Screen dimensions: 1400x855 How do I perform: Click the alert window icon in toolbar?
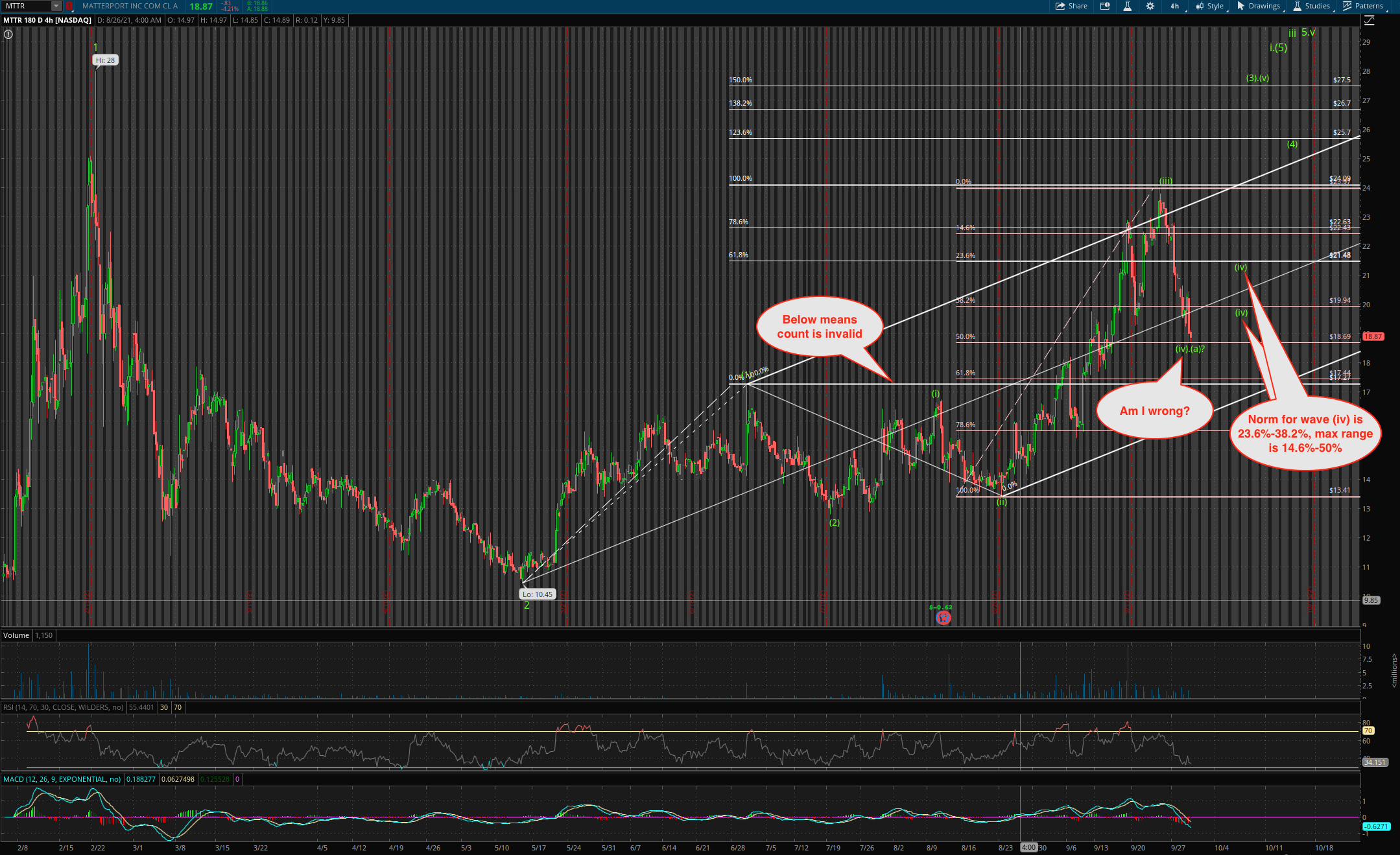[x=1105, y=6]
